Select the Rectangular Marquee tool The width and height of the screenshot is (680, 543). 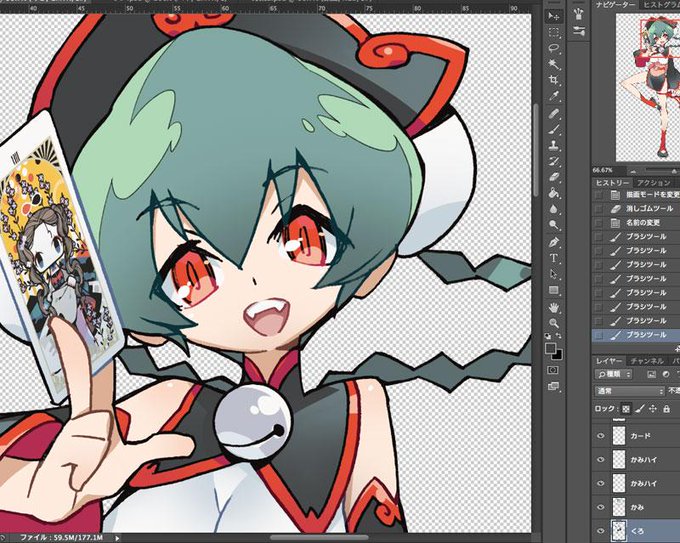point(554,33)
